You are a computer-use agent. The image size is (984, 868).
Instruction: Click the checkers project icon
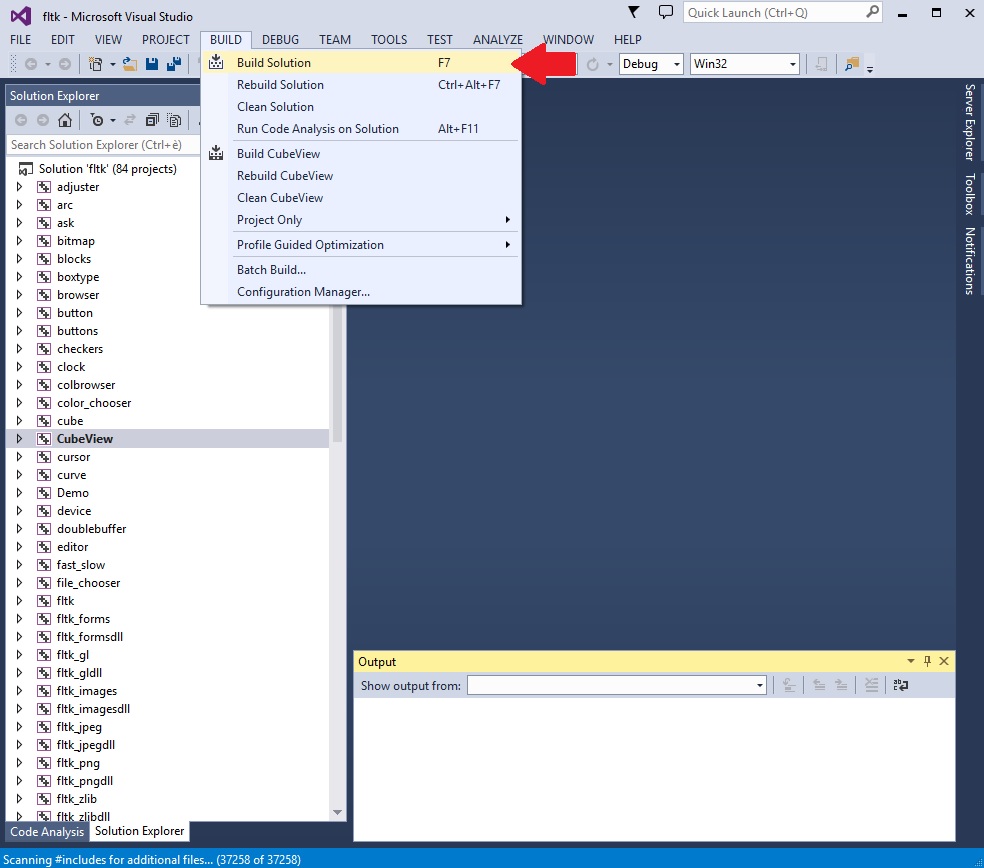point(44,349)
